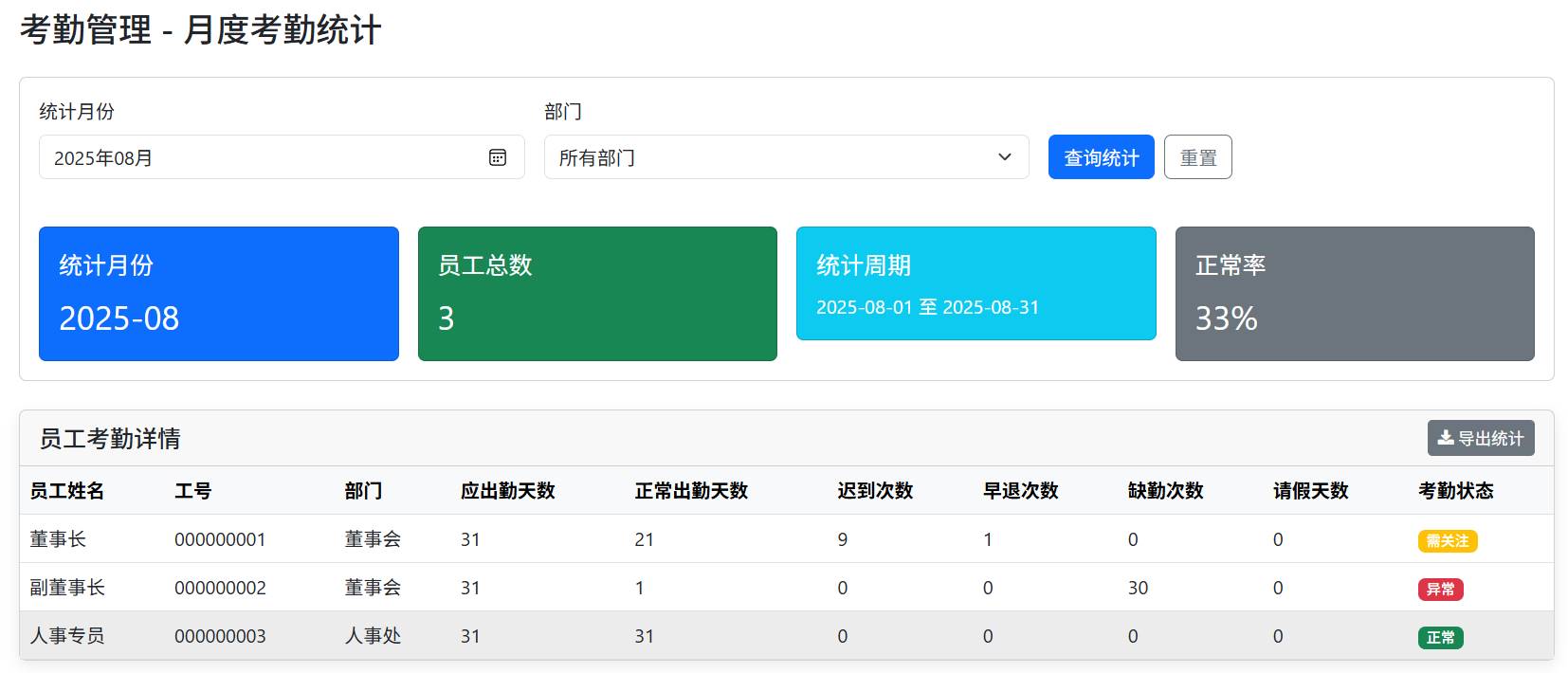Open the calendar picker icon in month field
This screenshot has height=673, width=1568.
click(x=498, y=157)
